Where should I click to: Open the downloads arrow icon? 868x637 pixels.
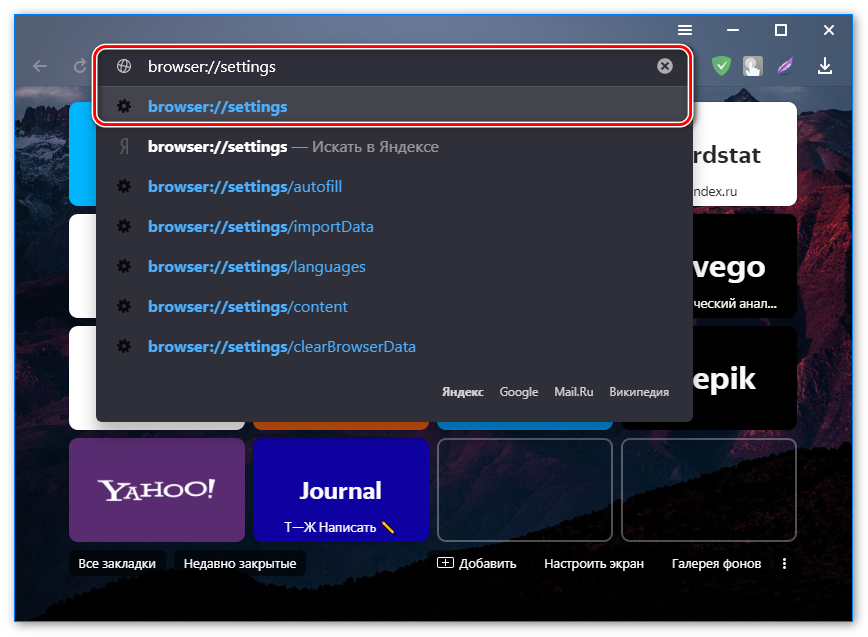[x=825, y=67]
